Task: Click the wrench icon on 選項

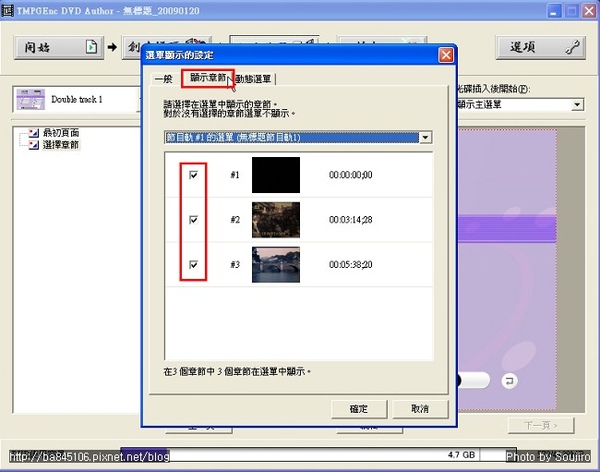Action: coord(572,47)
